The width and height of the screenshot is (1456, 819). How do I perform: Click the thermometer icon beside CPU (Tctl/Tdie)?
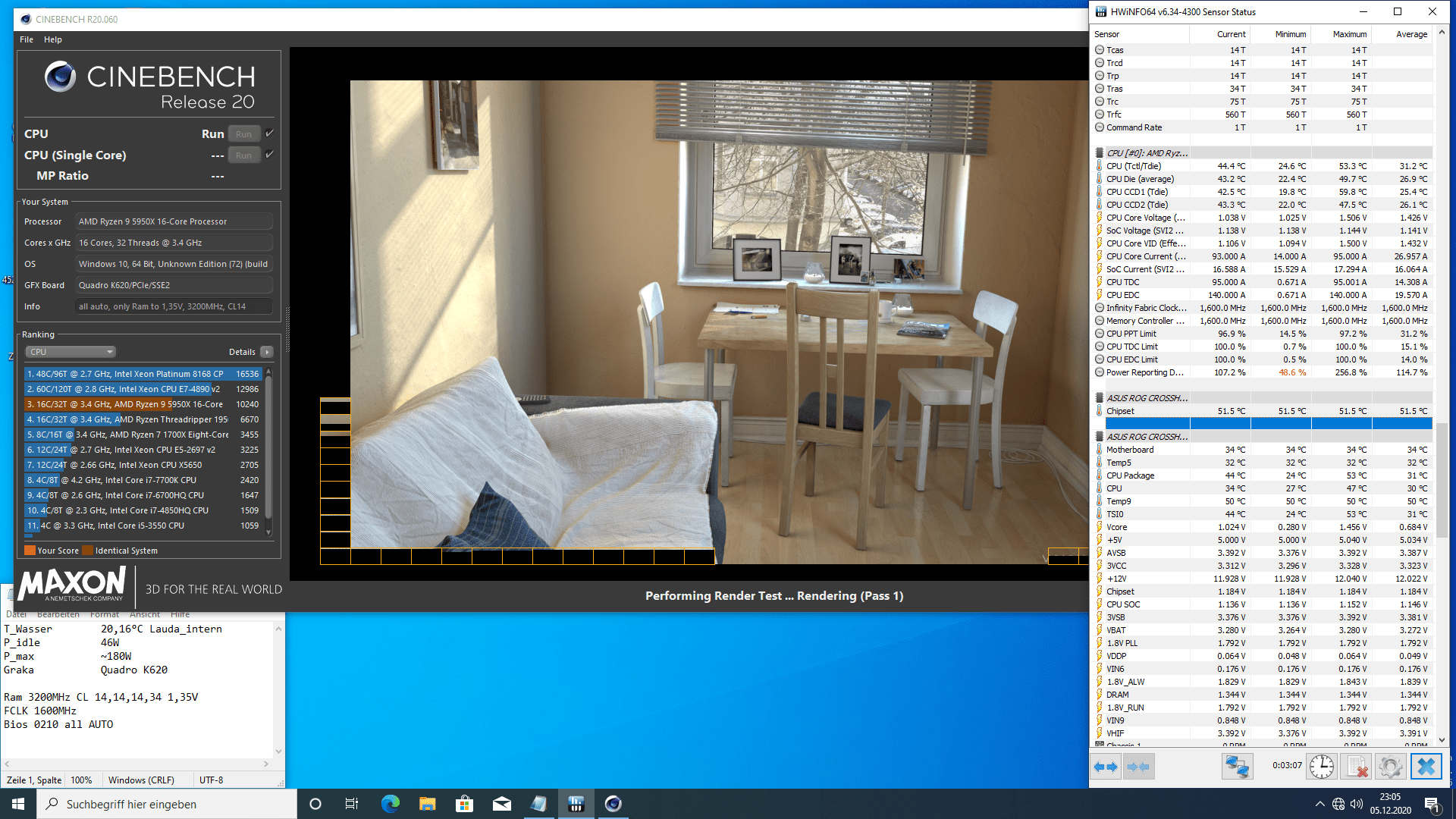(x=1099, y=166)
